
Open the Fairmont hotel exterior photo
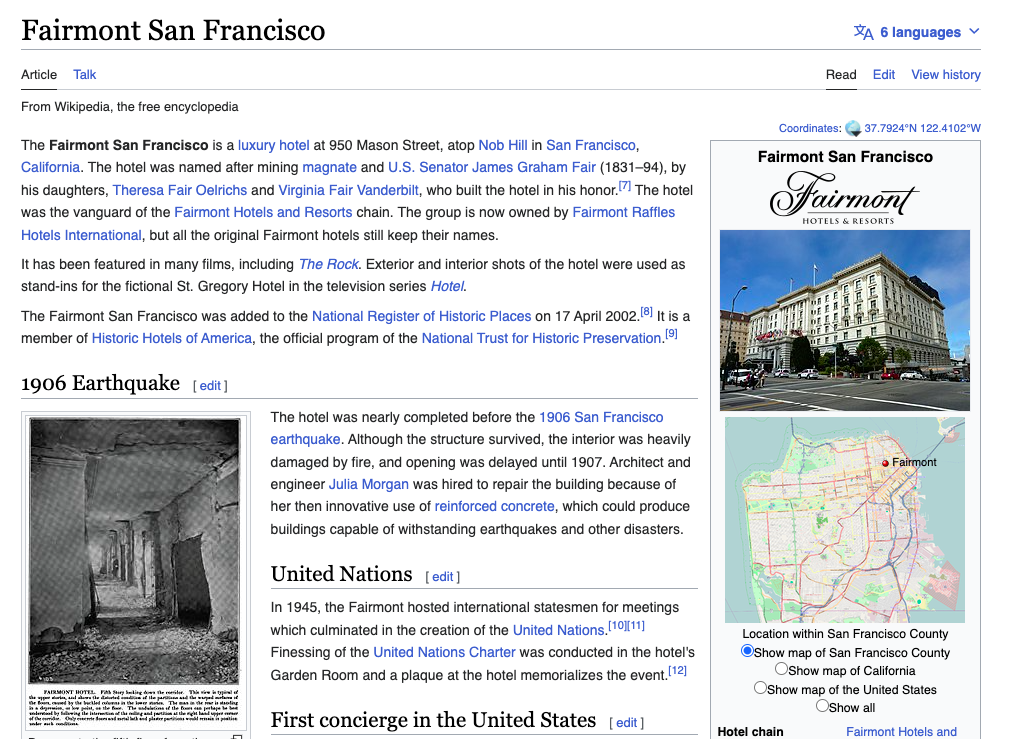click(845, 320)
